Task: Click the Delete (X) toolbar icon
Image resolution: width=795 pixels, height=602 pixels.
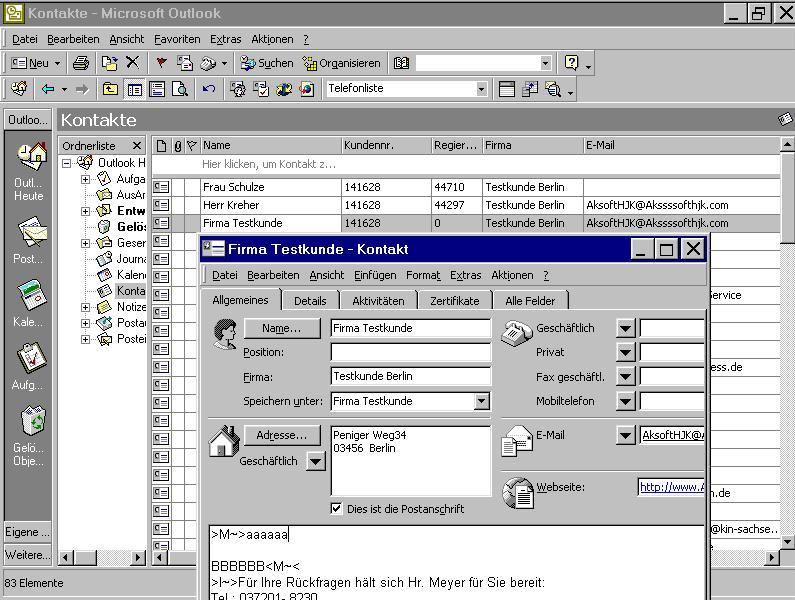Action: [x=132, y=63]
